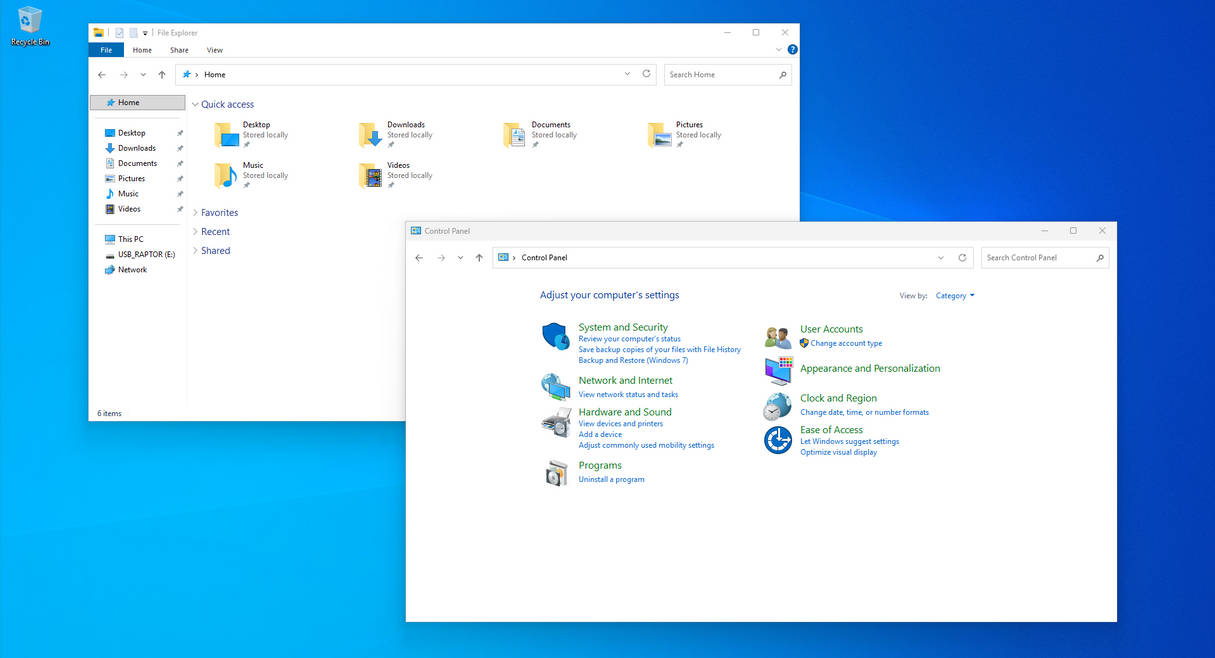Open Control Panel address bar history dropdown
The image size is (1215, 658).
pos(940,258)
